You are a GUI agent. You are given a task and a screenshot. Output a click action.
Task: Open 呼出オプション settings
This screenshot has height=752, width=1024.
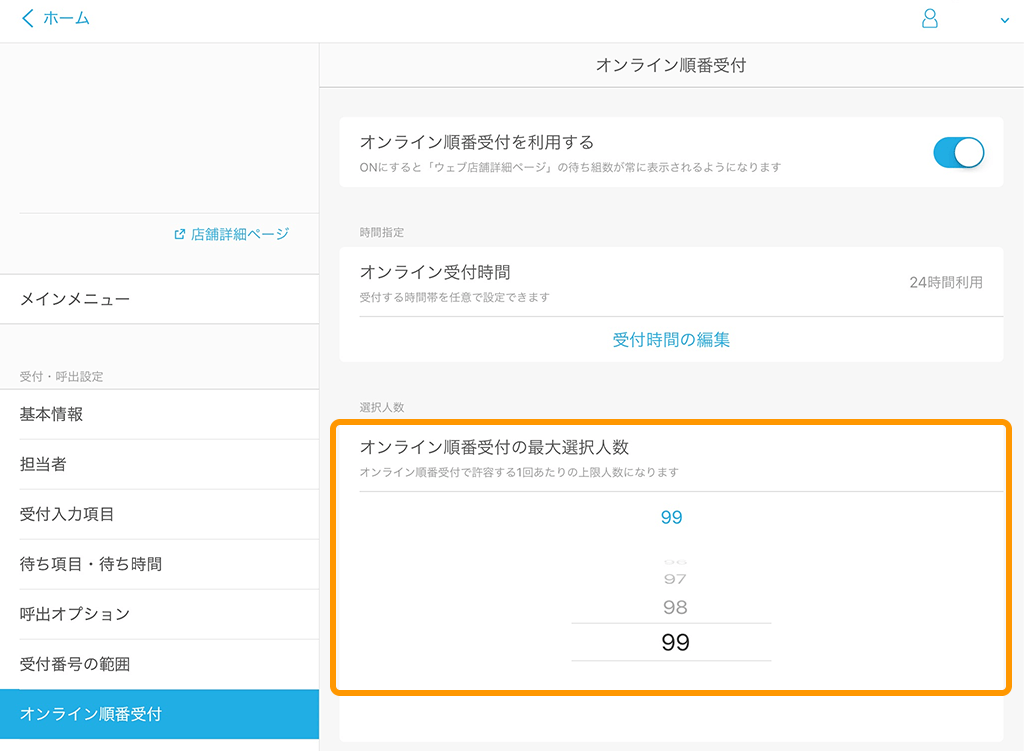159,614
